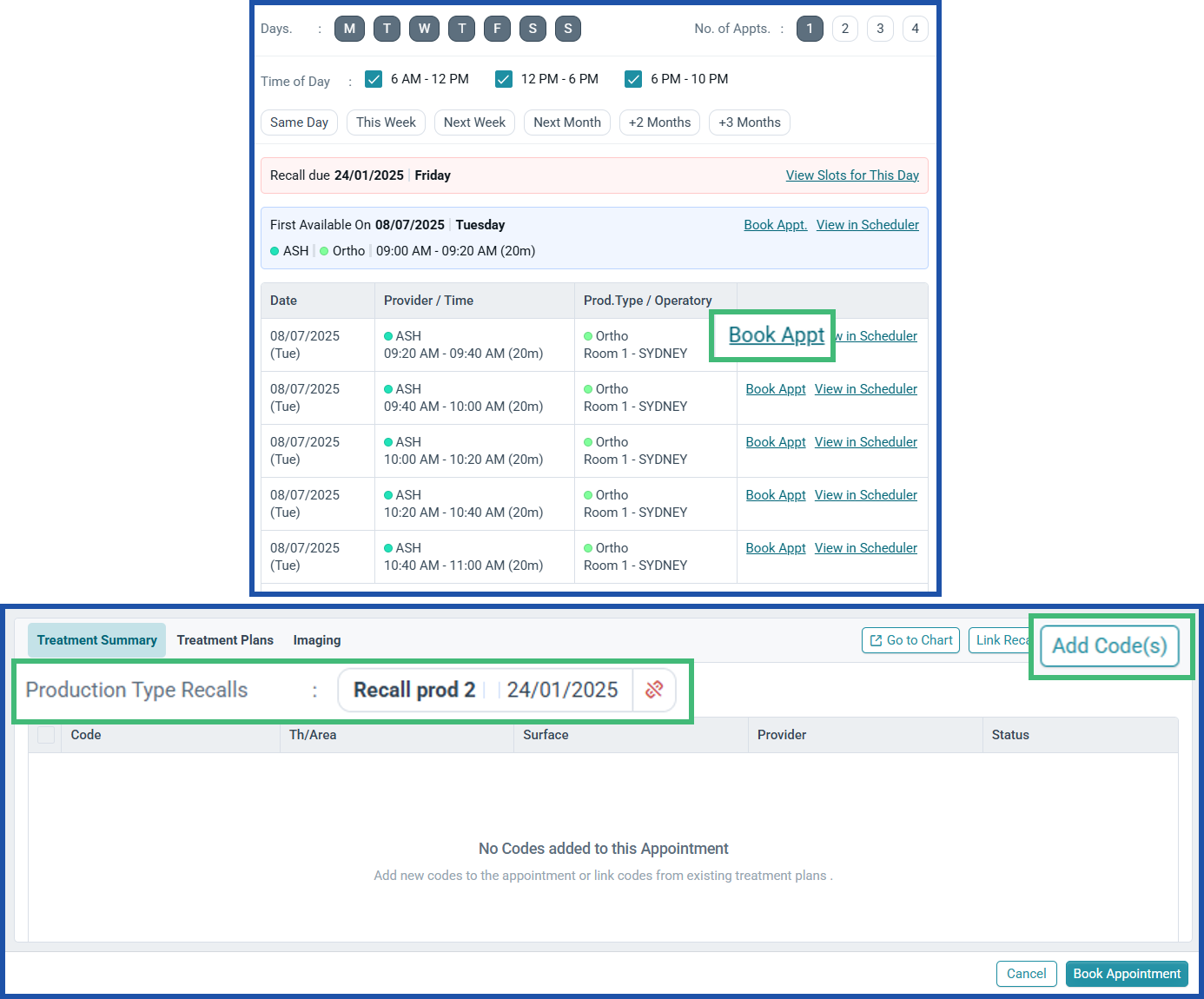
Task: Open the Imaging tab
Action: click(x=316, y=640)
